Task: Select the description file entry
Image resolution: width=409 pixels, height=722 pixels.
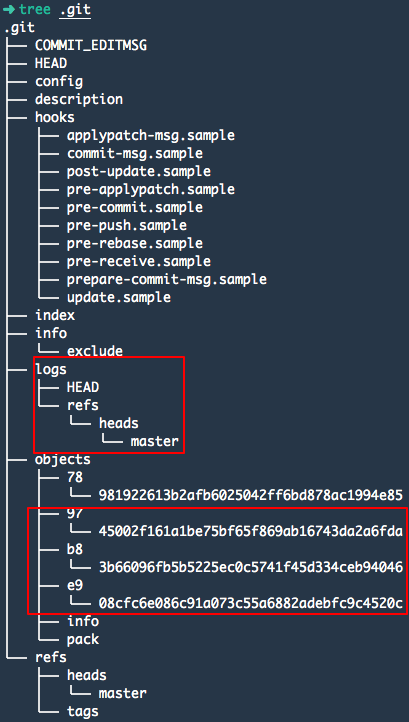Action: pos(79,100)
